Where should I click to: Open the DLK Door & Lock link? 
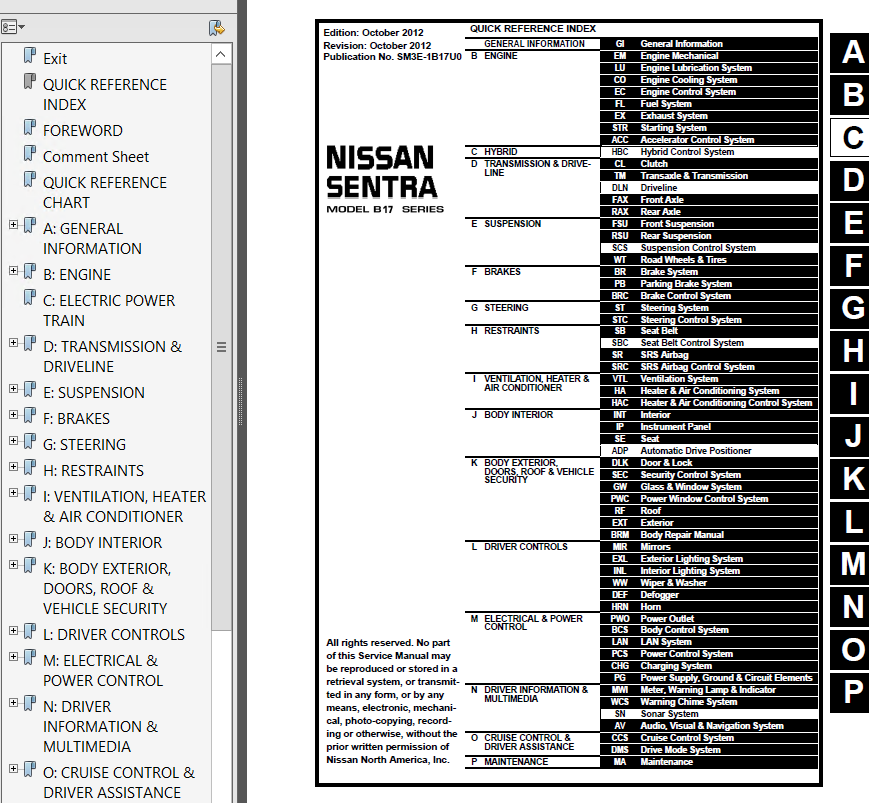click(x=709, y=463)
